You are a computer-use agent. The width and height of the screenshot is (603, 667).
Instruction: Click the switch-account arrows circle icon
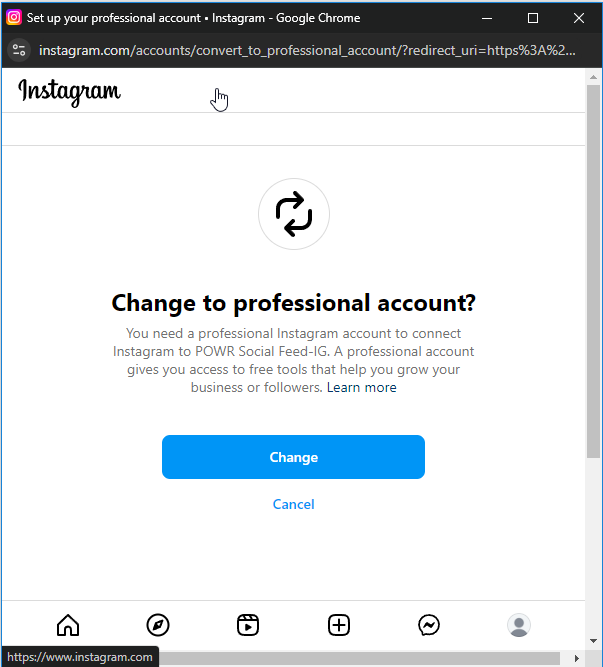coord(294,214)
